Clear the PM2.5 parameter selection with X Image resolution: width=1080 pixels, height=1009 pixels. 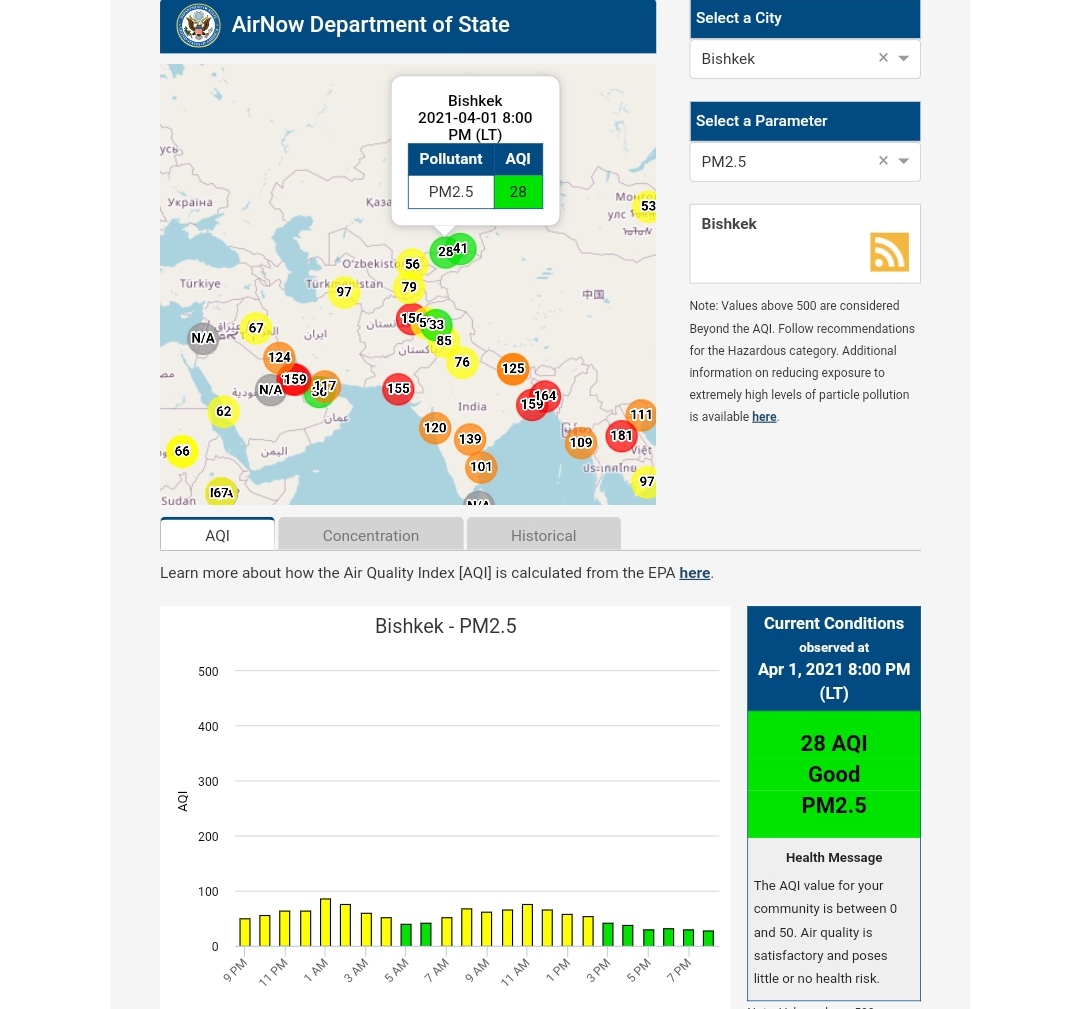click(883, 161)
